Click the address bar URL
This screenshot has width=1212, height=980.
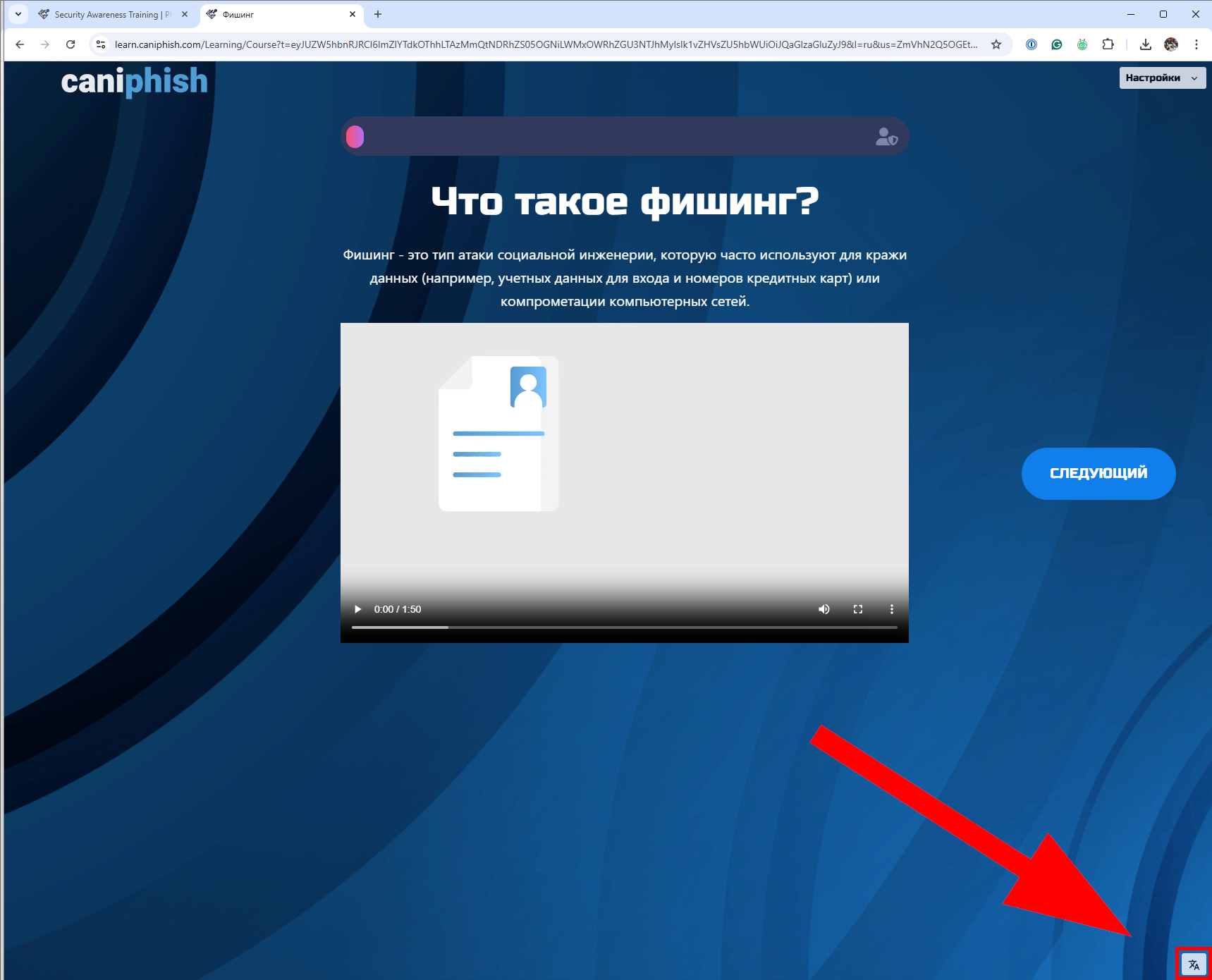543,44
